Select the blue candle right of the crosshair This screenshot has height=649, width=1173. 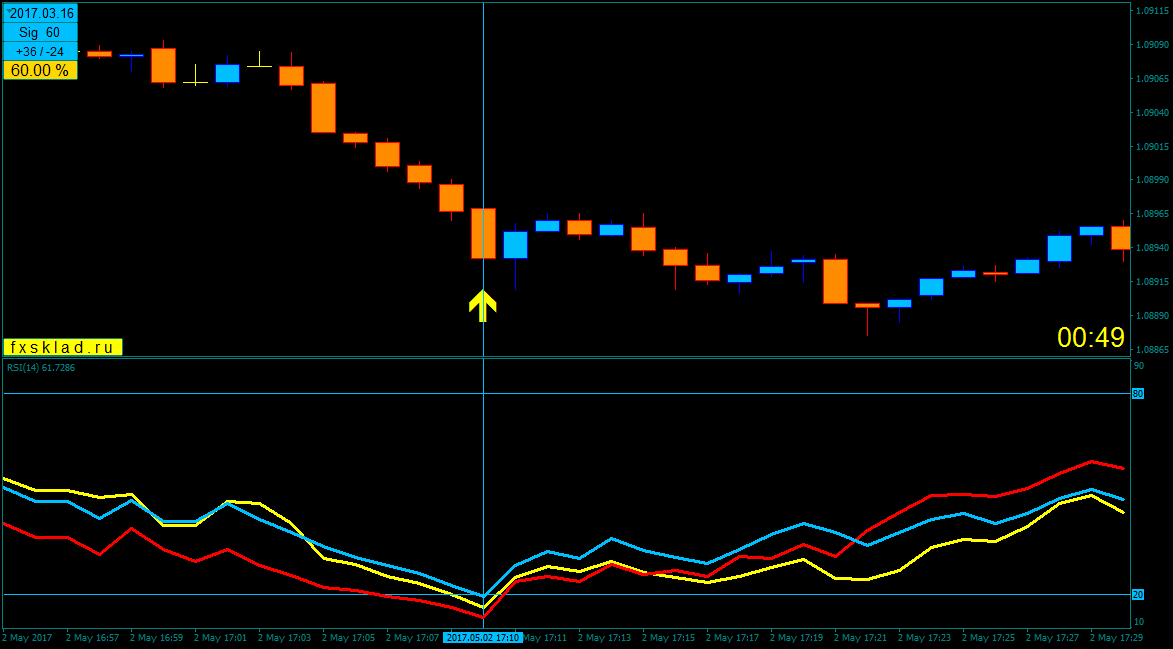(x=515, y=245)
